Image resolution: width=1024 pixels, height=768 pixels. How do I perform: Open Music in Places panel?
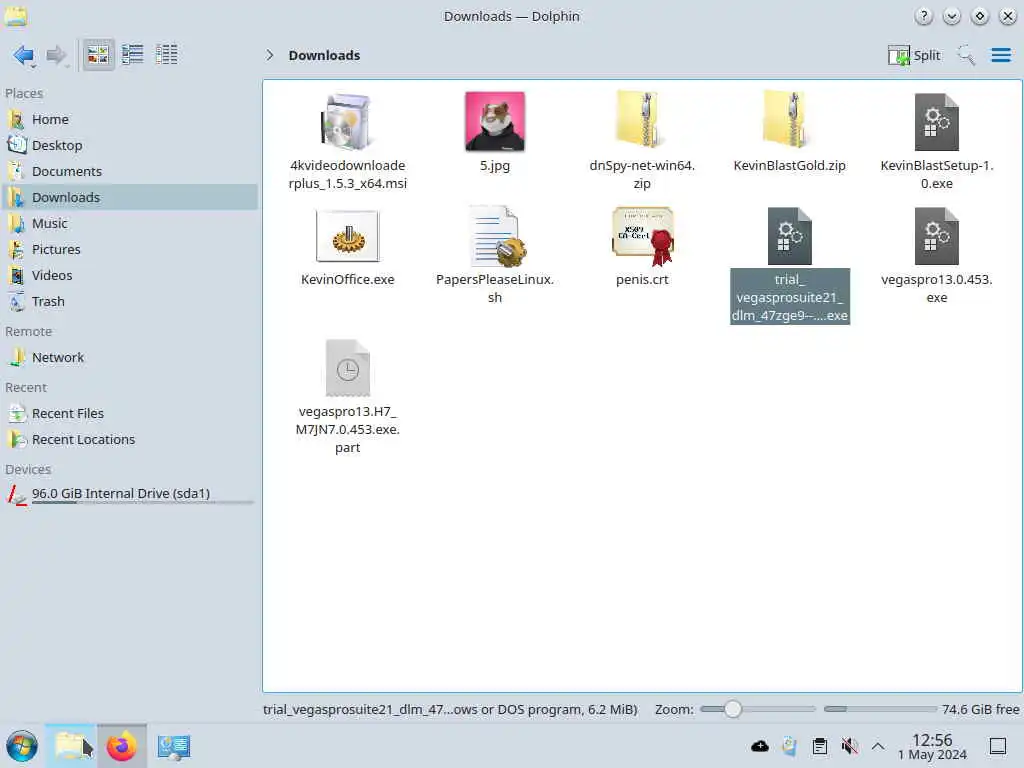[x=130, y=223]
